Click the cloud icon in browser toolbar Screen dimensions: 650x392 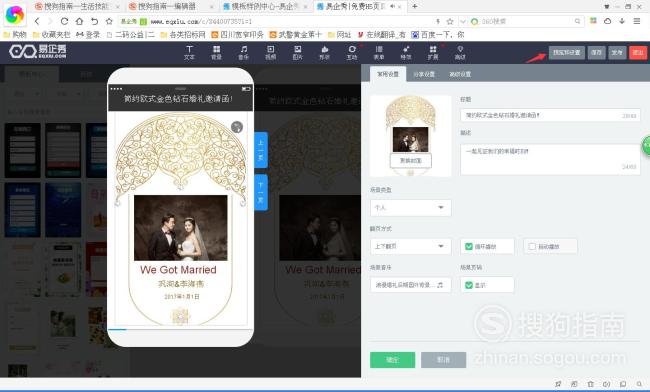tap(607, 21)
